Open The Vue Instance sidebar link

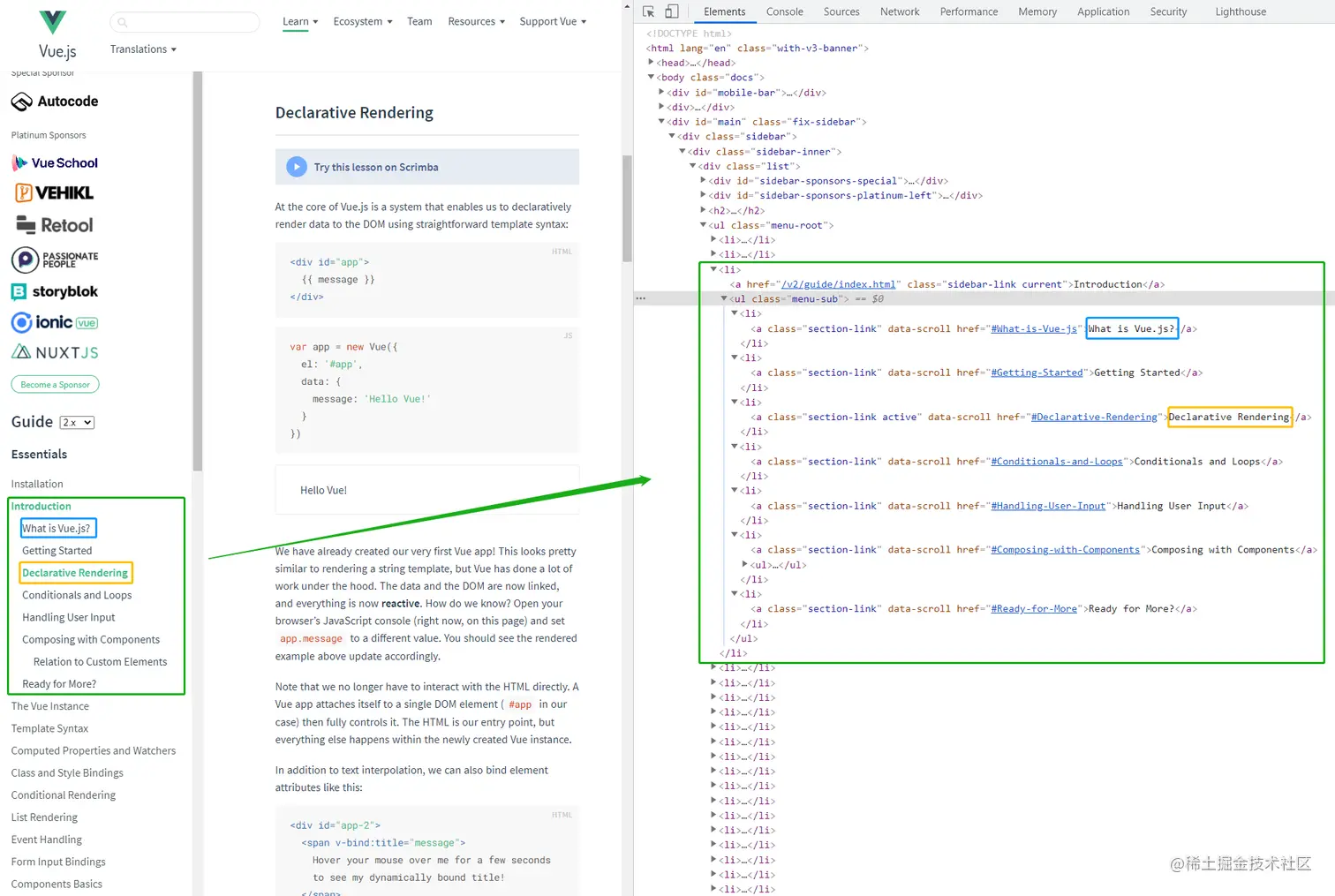tap(50, 706)
